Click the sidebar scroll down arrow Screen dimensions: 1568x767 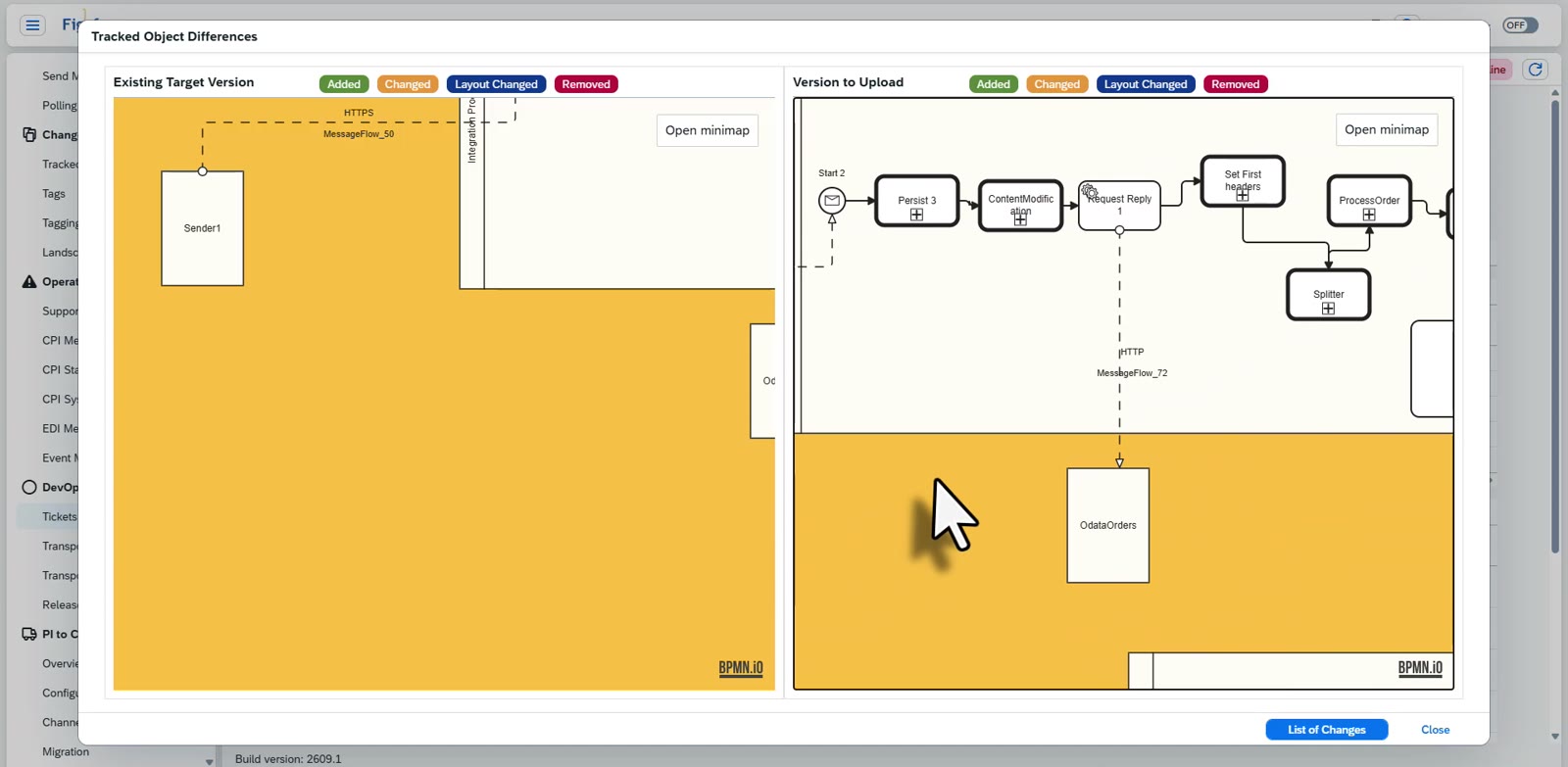click(209, 761)
